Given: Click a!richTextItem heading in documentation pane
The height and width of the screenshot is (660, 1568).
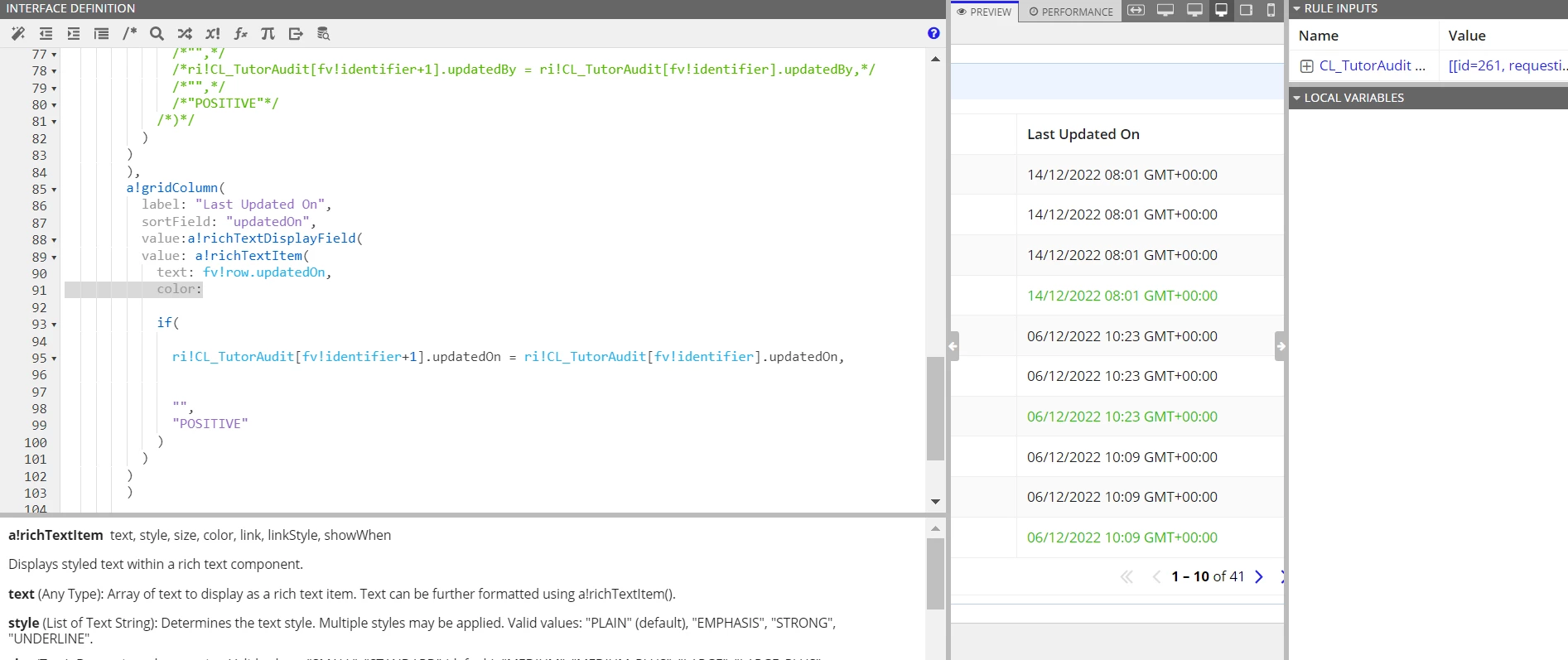Looking at the screenshot, I should pos(55,535).
